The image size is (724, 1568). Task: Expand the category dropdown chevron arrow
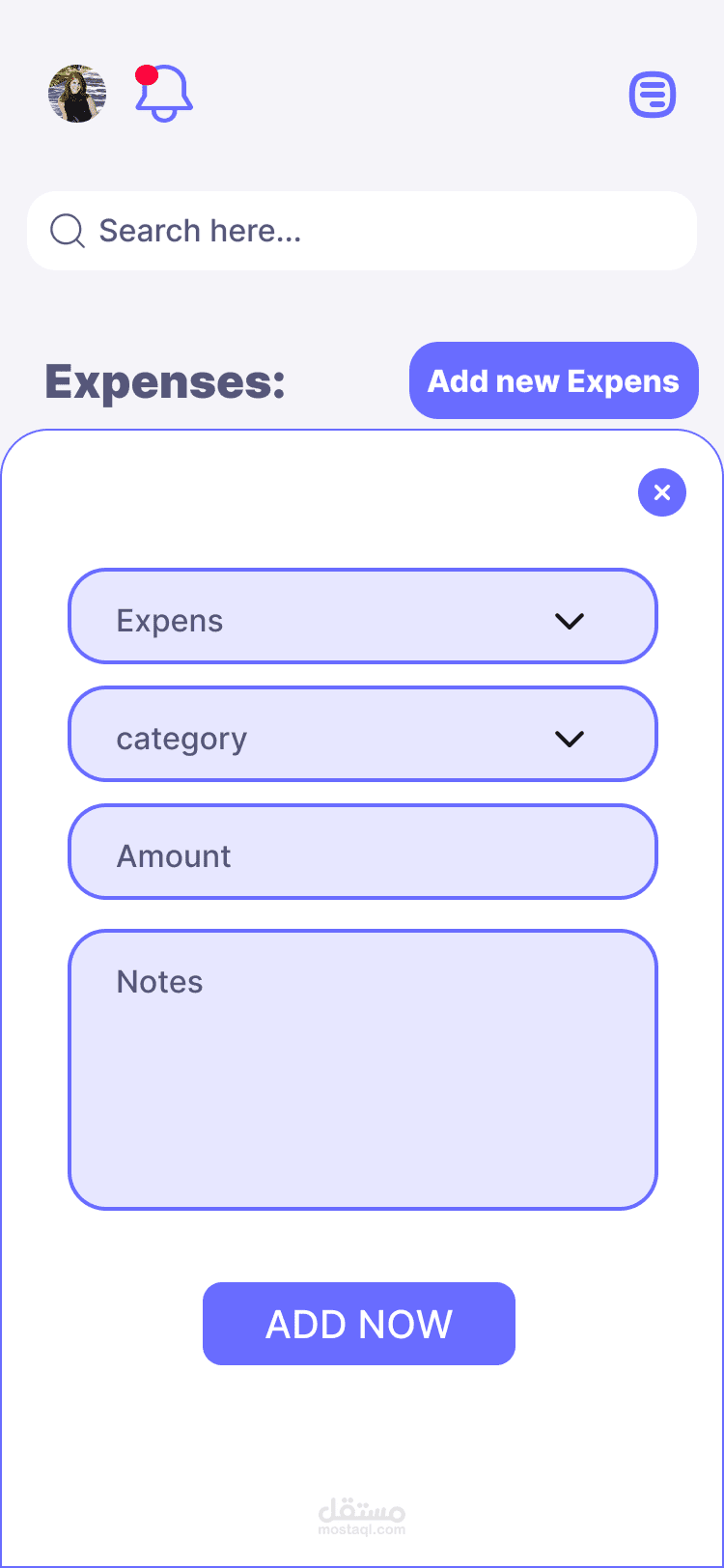tap(570, 739)
